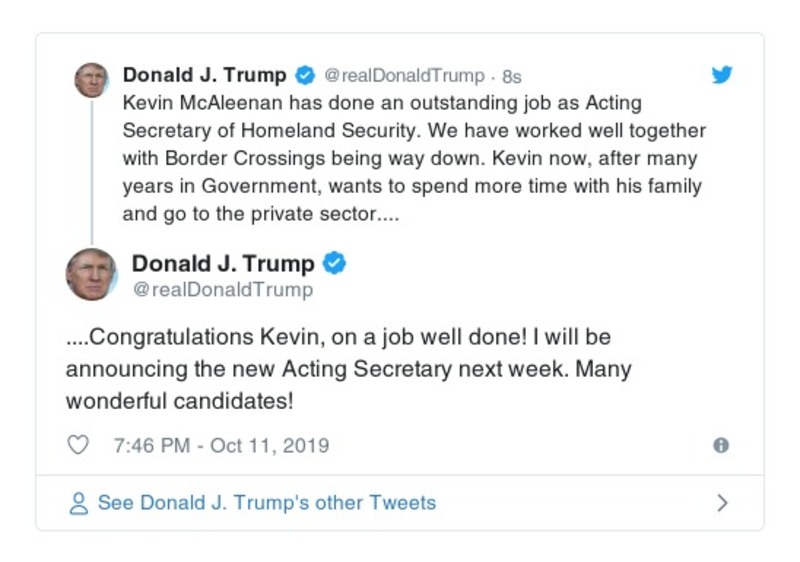This screenshot has height=562, width=800.
Task: Click the large Donald J. Trump display name
Action: coord(223,264)
